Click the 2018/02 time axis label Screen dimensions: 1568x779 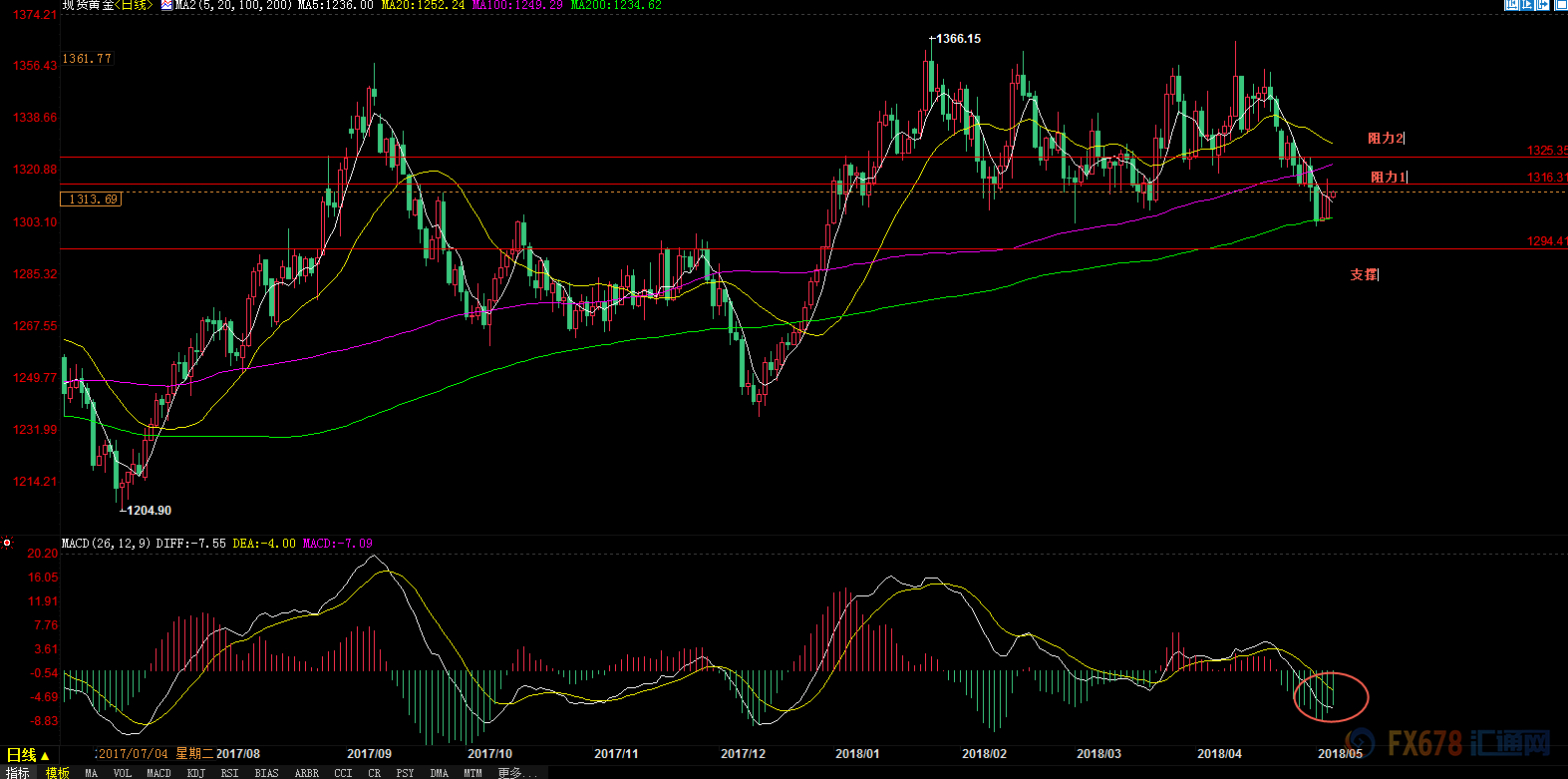(984, 754)
